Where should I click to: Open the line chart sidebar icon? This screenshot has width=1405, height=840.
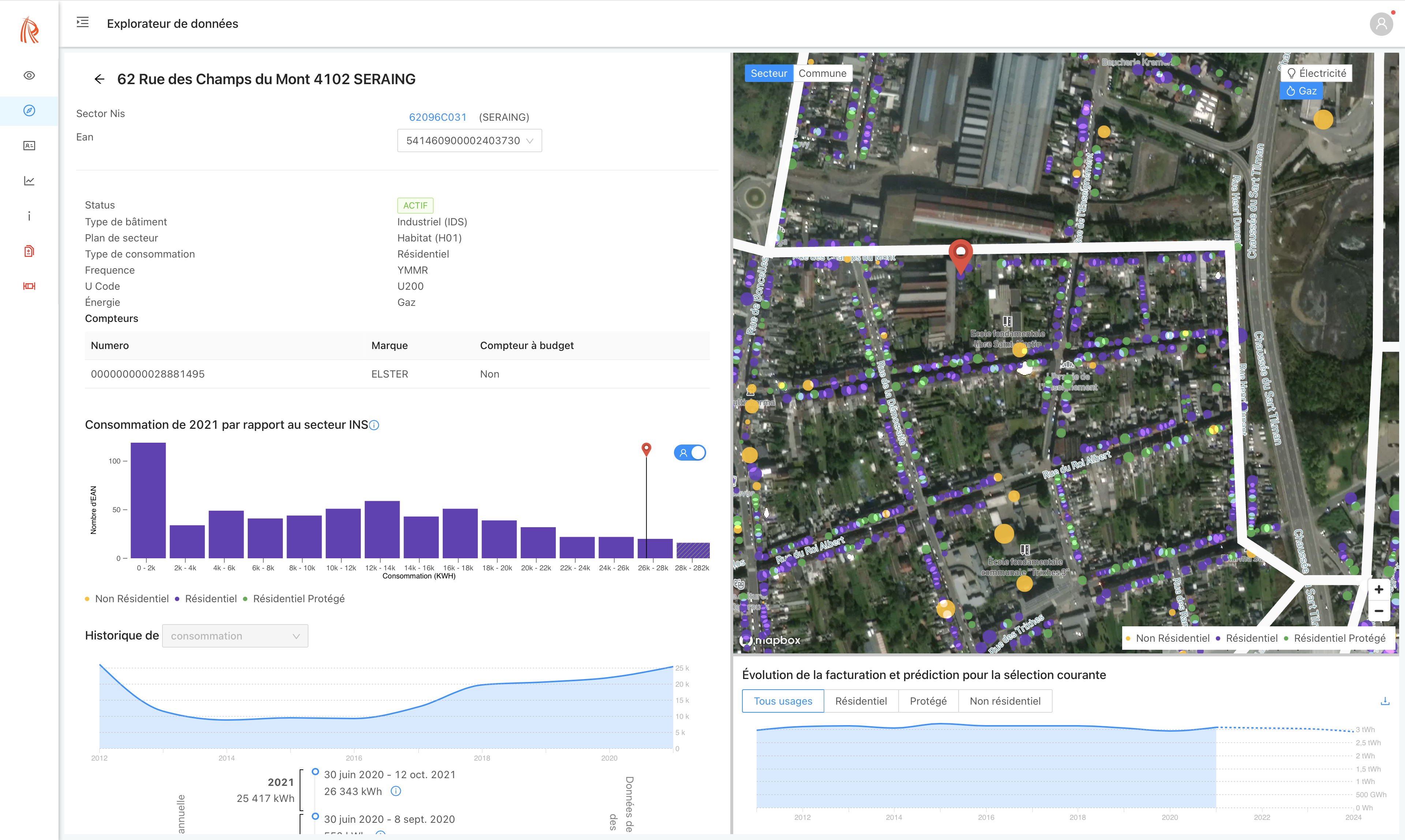click(x=29, y=181)
